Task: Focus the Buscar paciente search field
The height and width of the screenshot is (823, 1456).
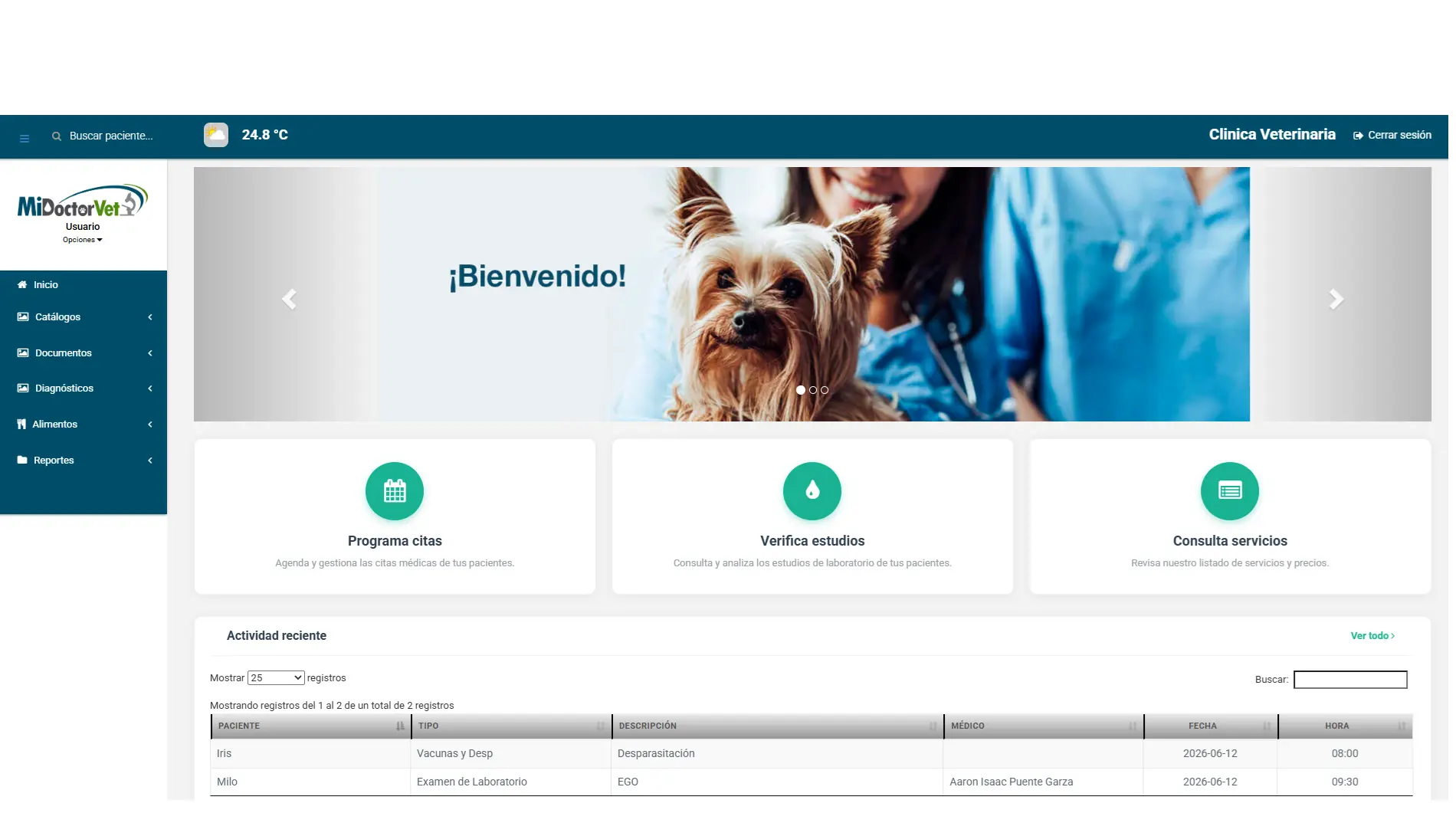Action: tap(111, 136)
